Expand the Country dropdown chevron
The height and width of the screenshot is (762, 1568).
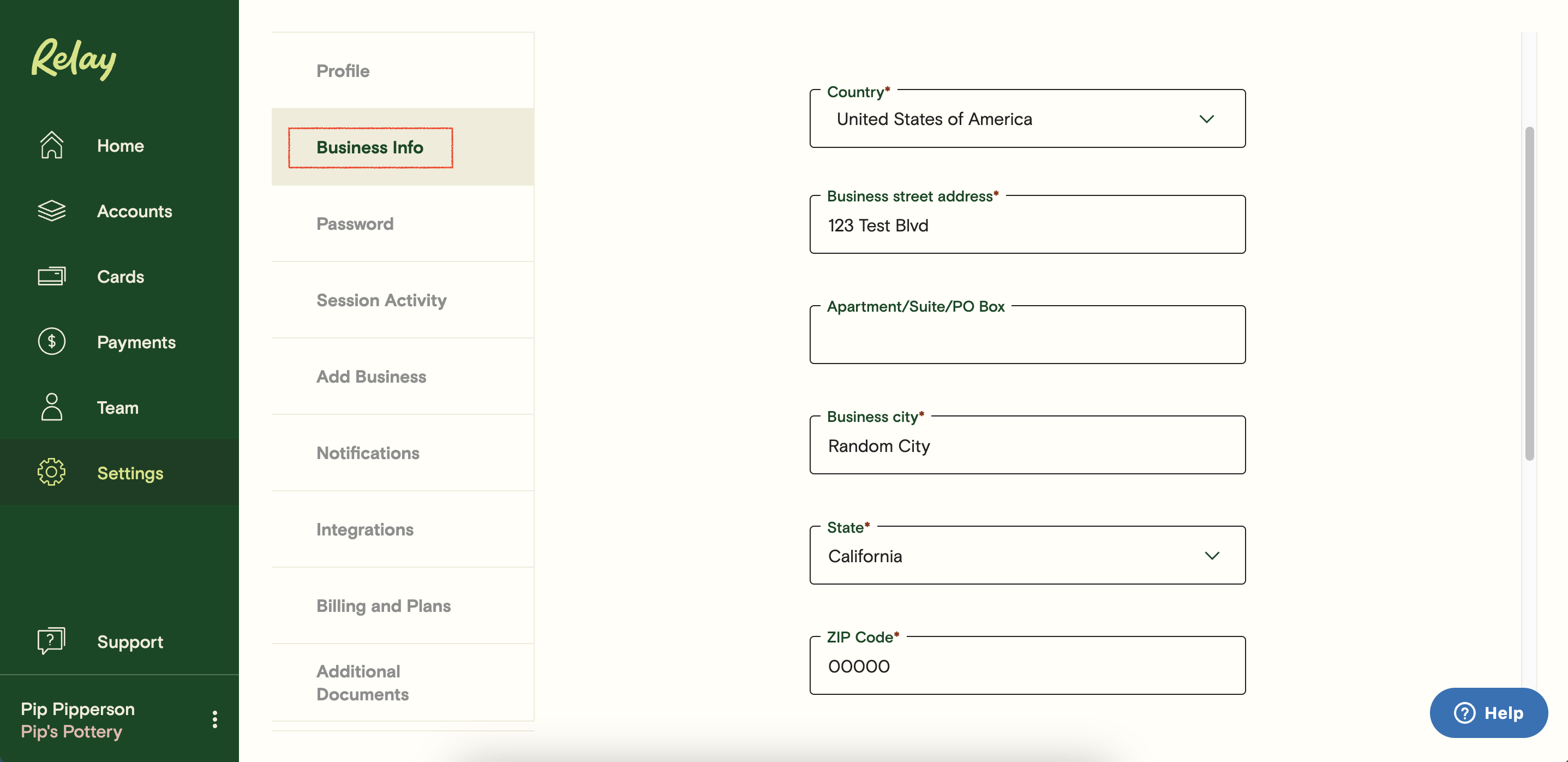[x=1206, y=119]
